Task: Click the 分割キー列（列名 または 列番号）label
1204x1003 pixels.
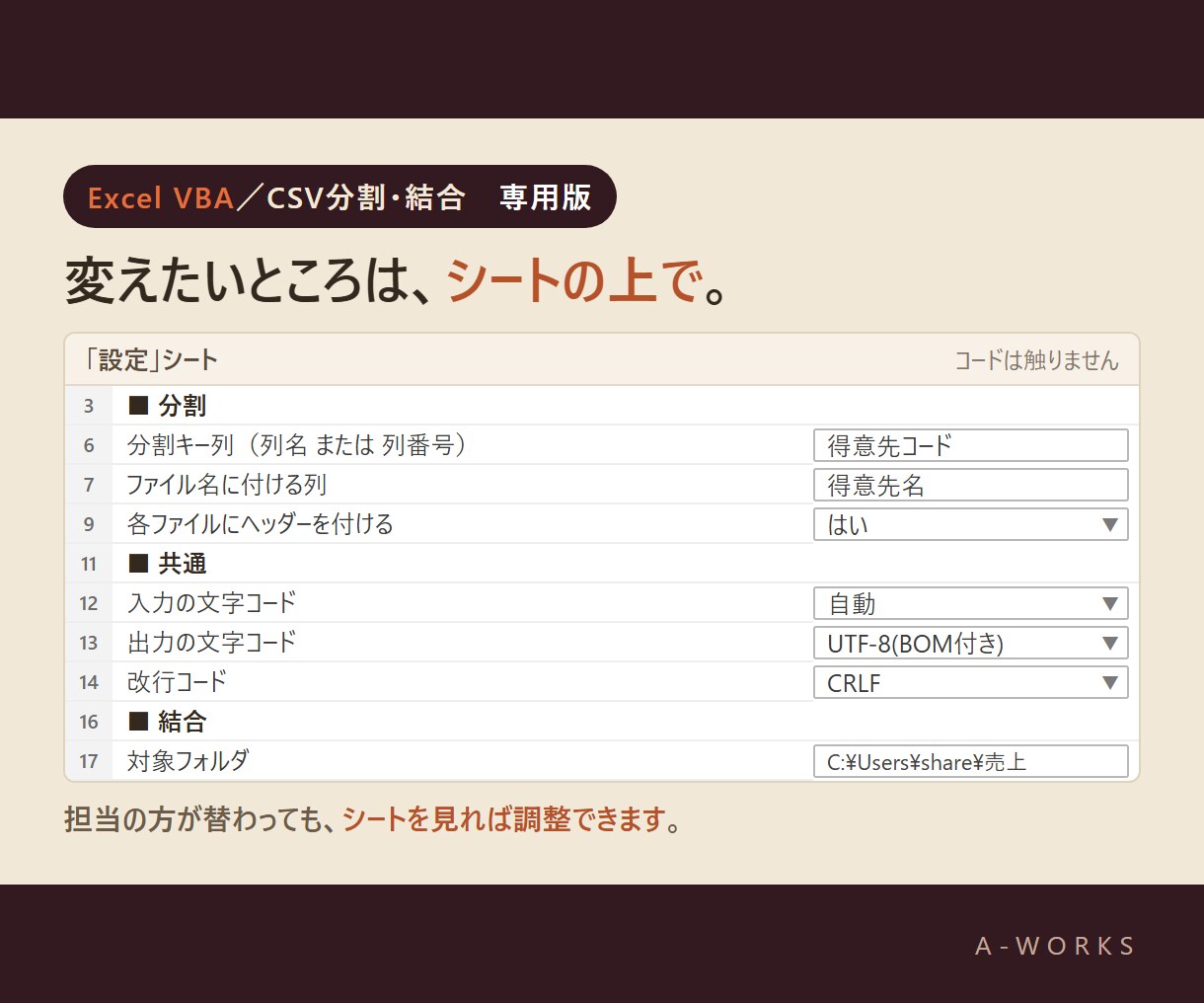Action: point(297,445)
